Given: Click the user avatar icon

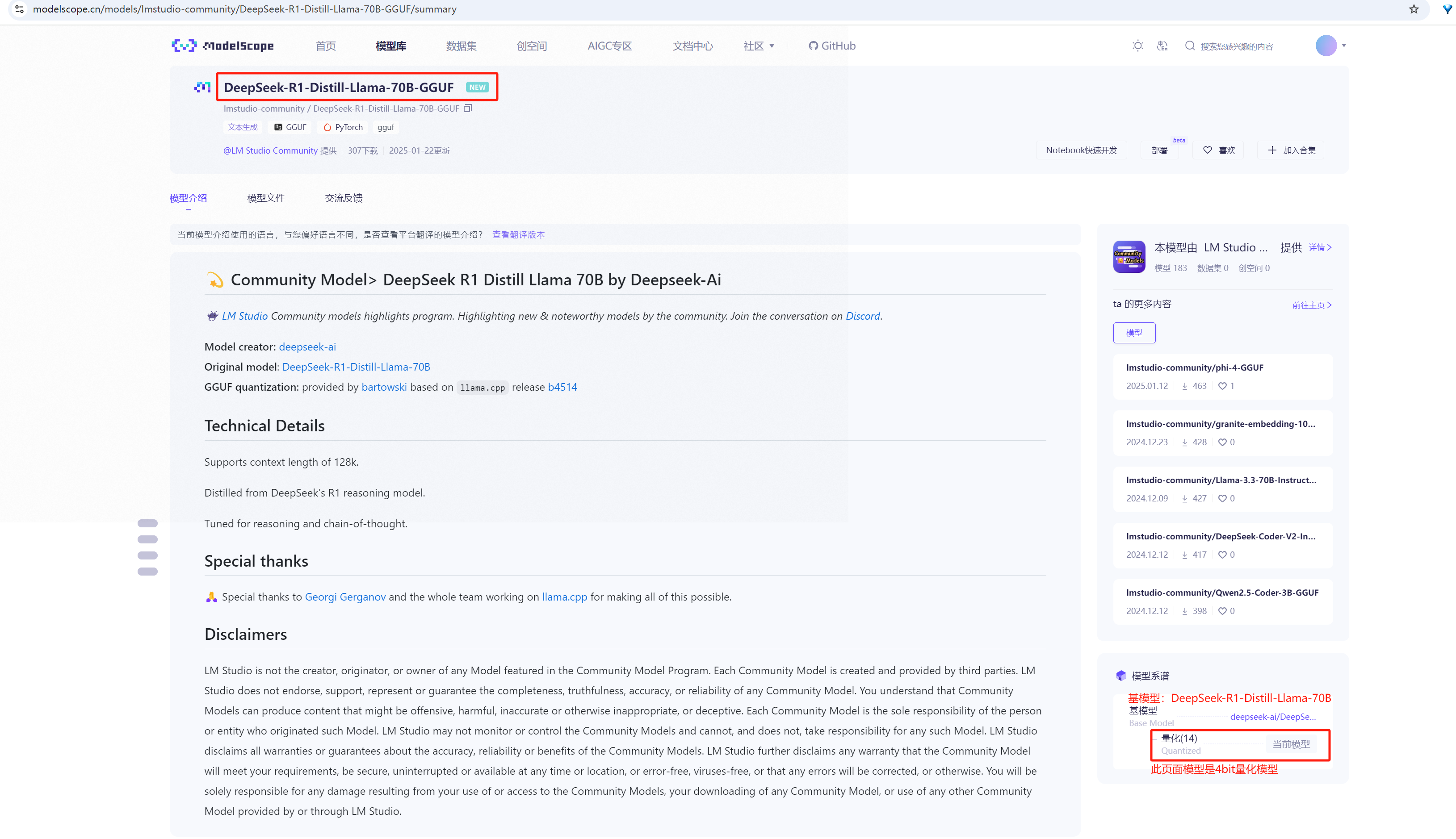Looking at the screenshot, I should pyautogui.click(x=1326, y=46).
